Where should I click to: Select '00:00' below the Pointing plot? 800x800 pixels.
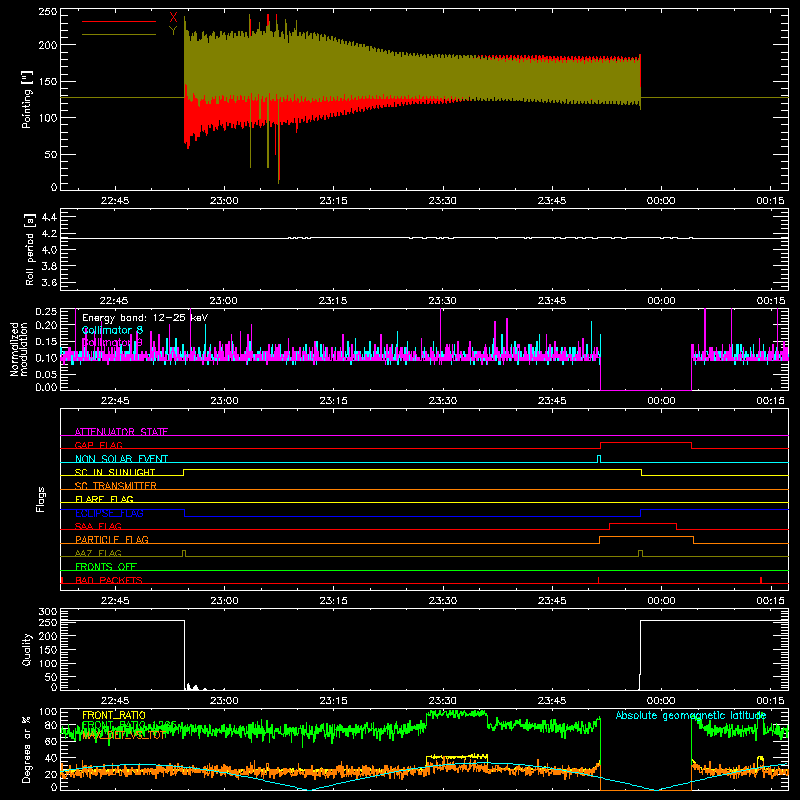(661, 201)
